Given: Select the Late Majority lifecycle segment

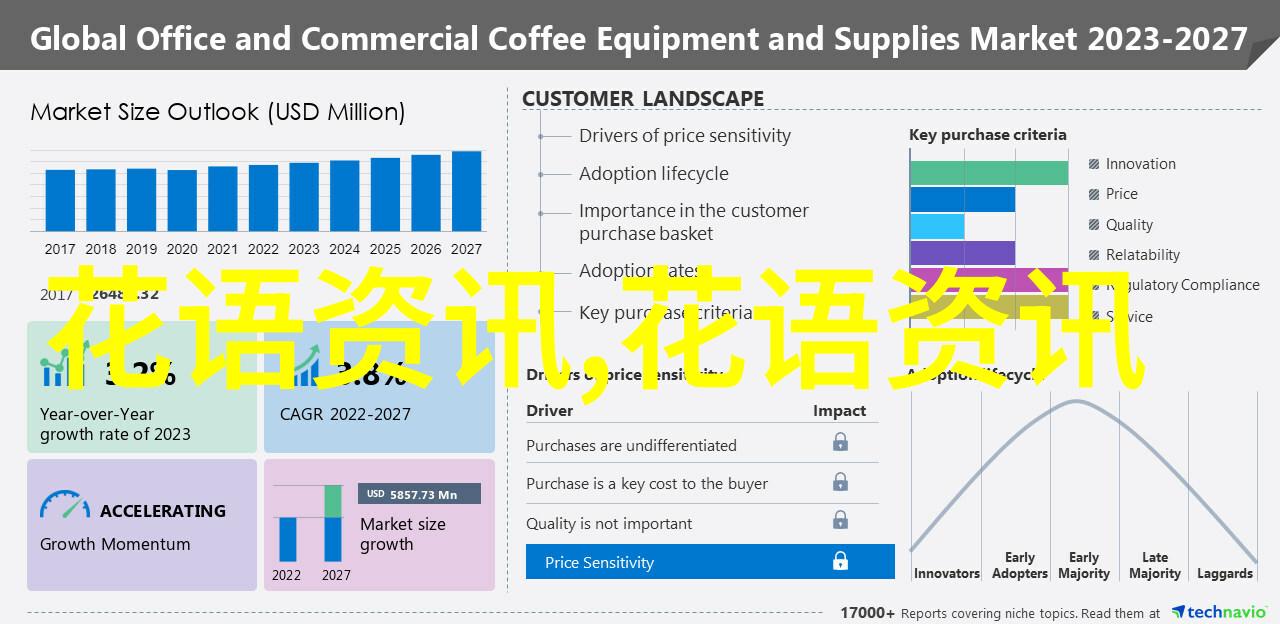Looking at the screenshot, I should click(1154, 565).
